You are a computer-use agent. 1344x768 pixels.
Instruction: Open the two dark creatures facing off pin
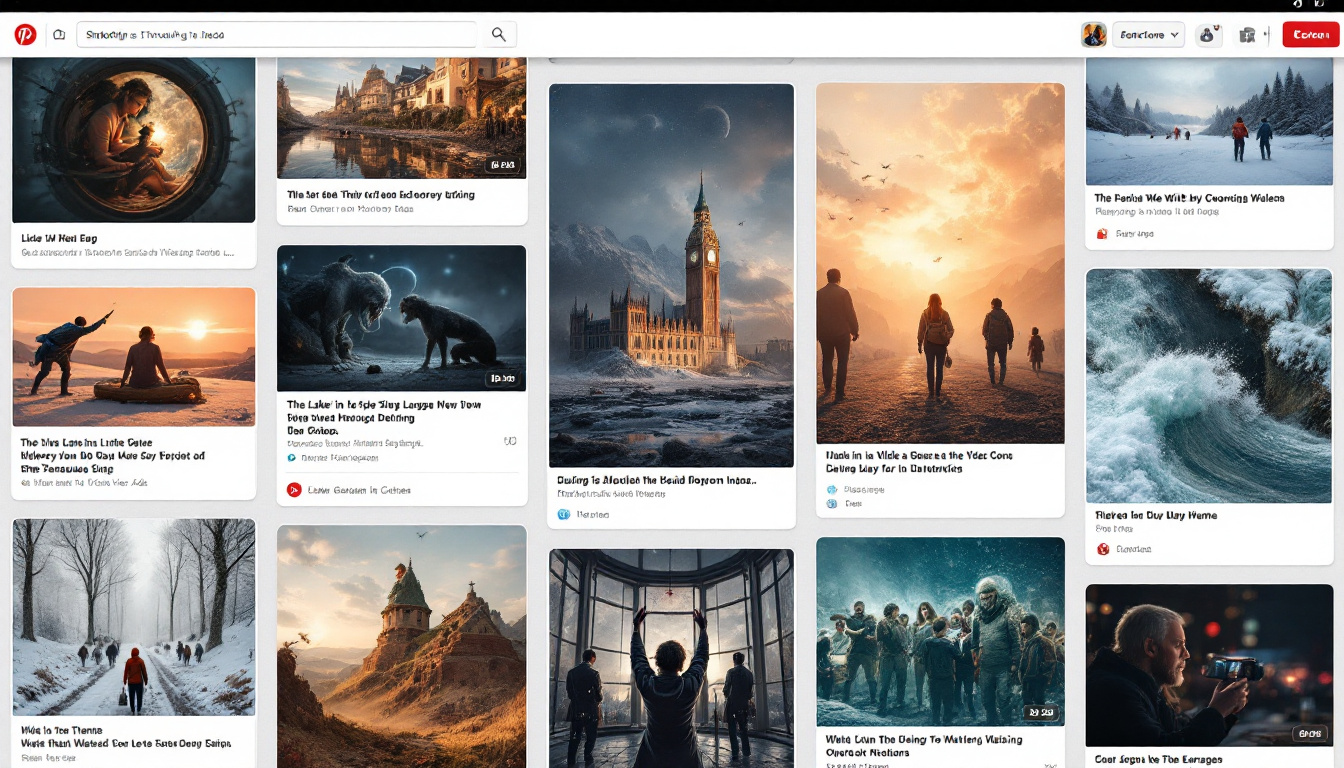coord(401,318)
